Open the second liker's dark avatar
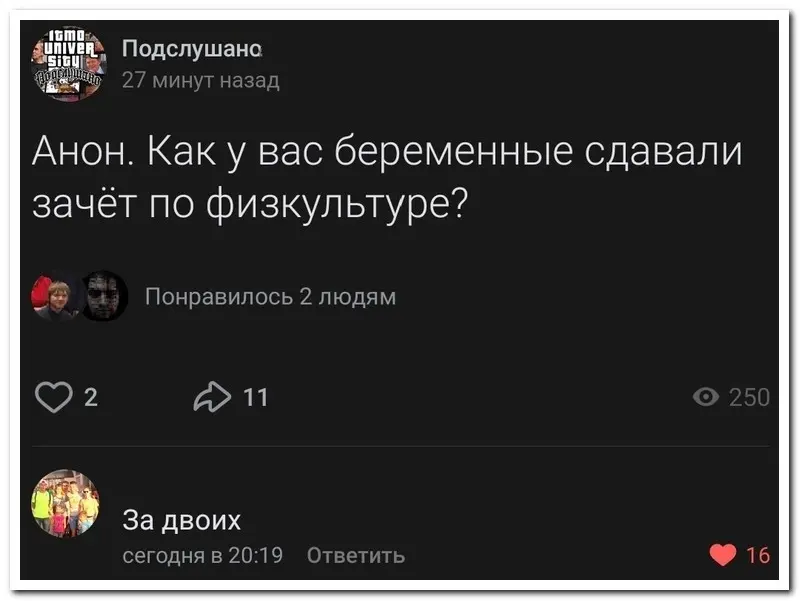Screen dimensions: 800x601 click(x=103, y=296)
